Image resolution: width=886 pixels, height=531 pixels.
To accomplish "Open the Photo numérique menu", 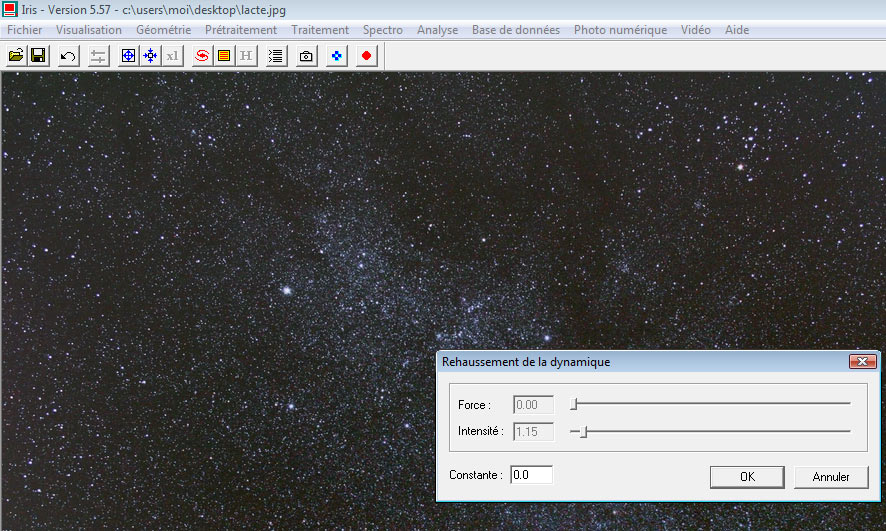I will coord(620,30).
